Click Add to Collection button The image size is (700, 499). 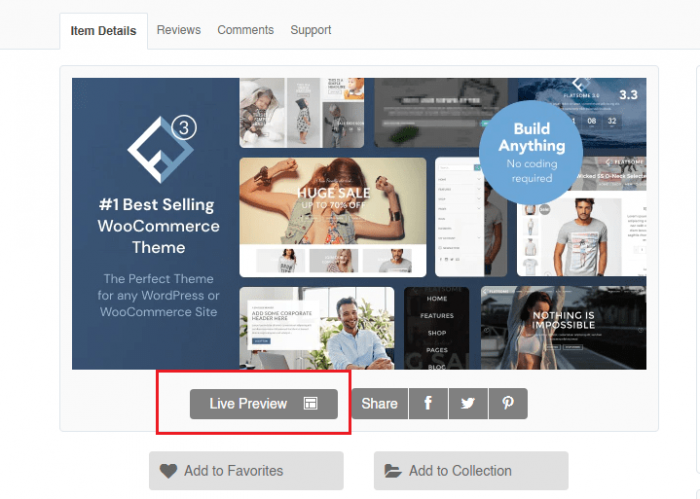471,470
